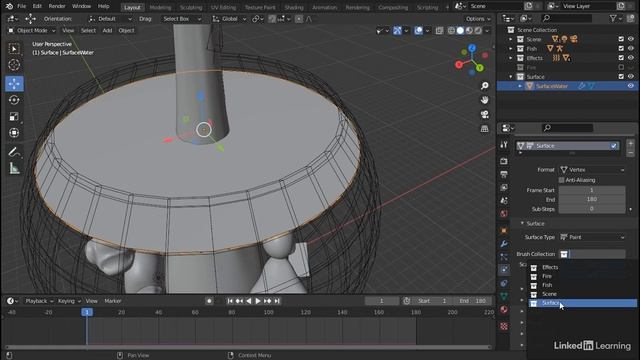Hide the Fish collection in viewport
This screenshot has width=640, height=360.
[x=631, y=49]
